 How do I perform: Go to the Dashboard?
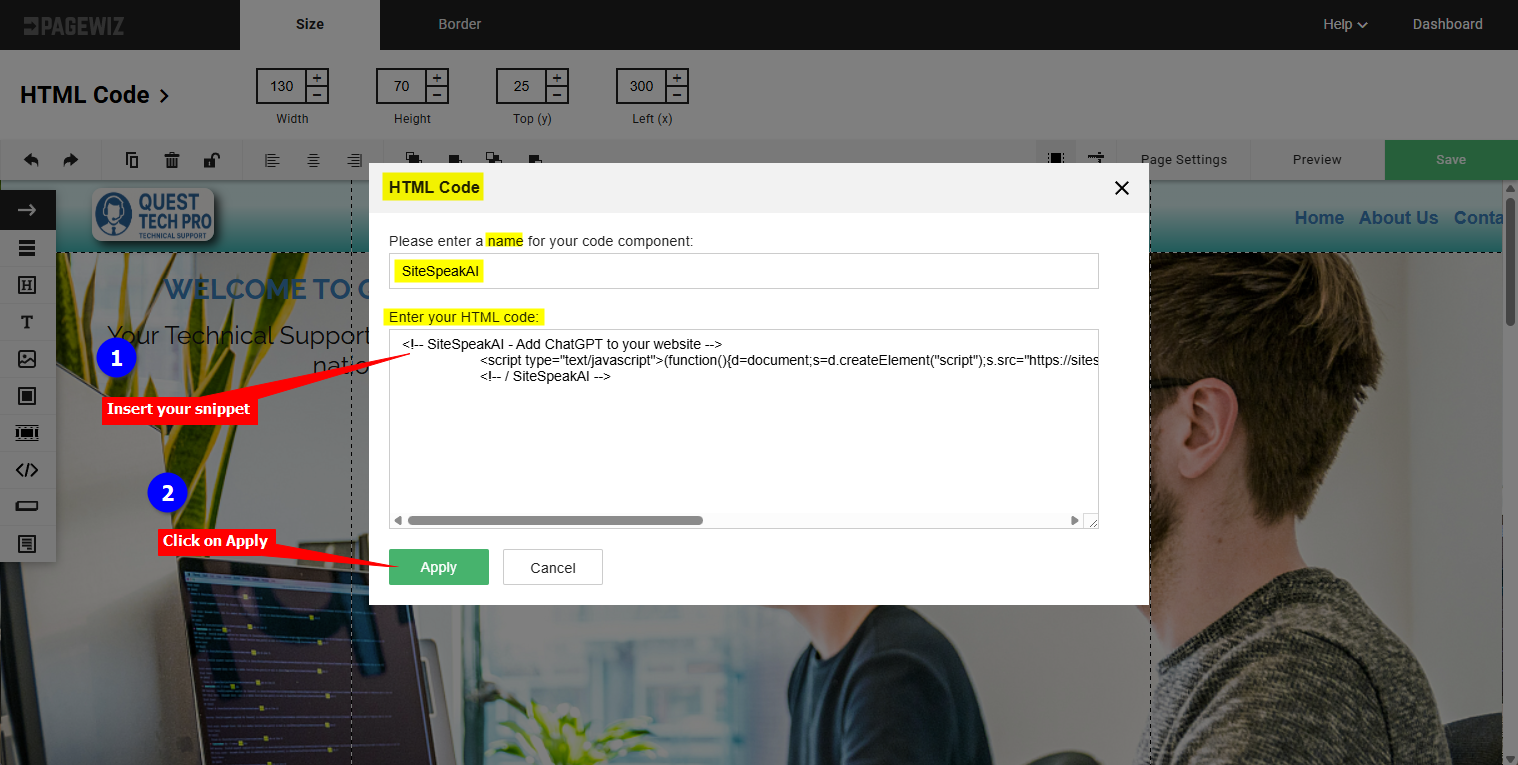[x=1447, y=25]
